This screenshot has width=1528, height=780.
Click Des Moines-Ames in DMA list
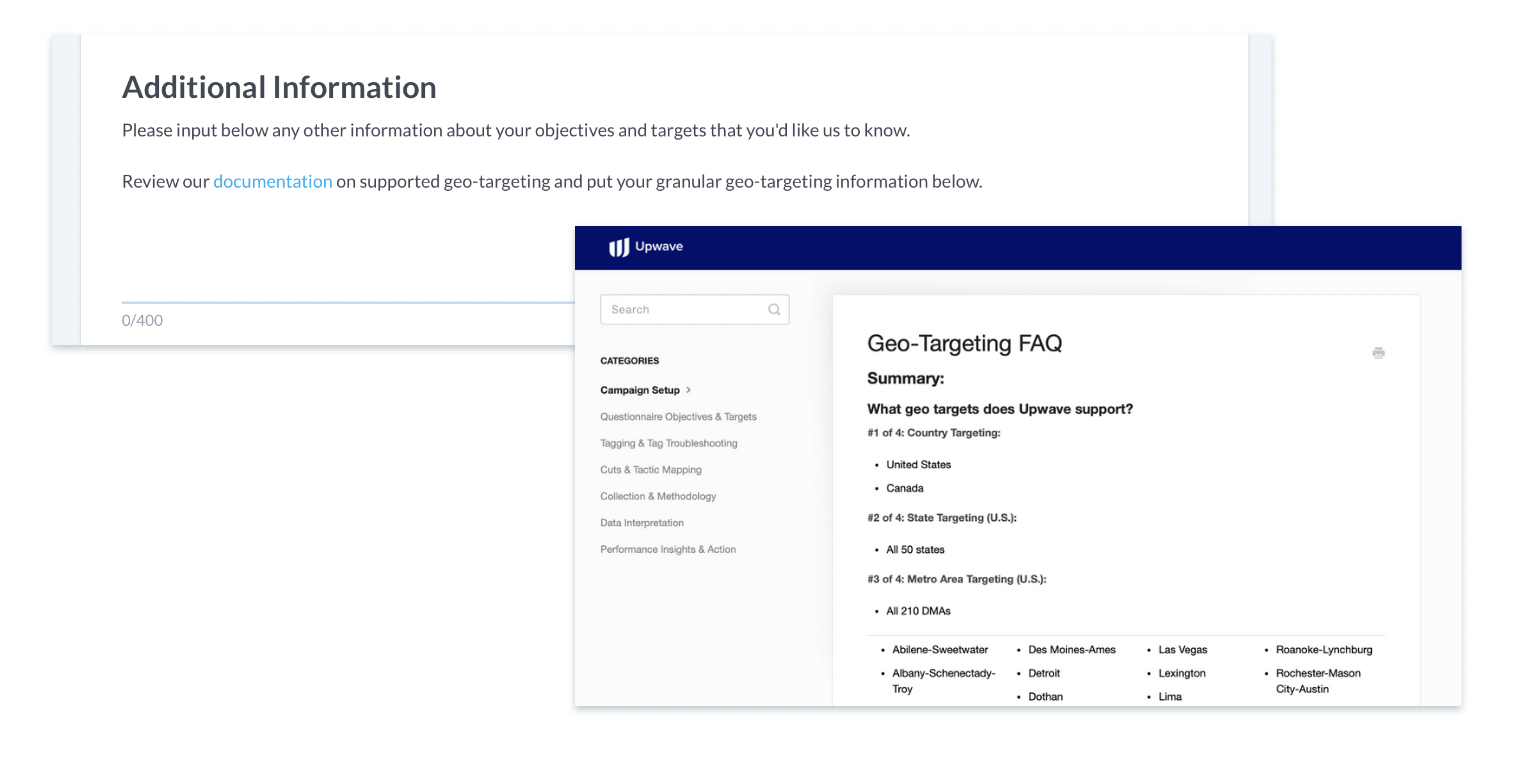[1072, 650]
